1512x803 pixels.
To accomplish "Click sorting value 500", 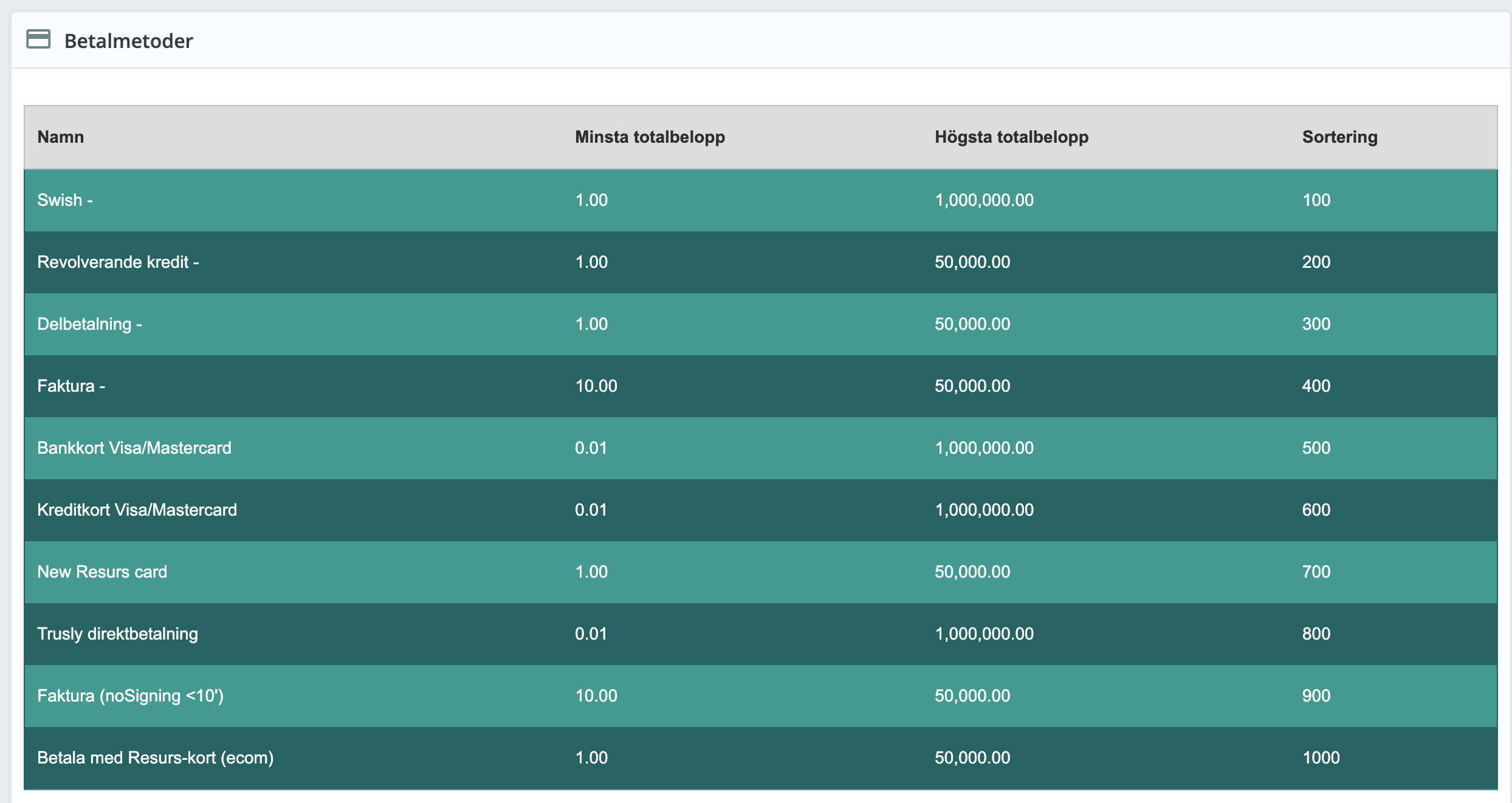I will (x=1316, y=448).
